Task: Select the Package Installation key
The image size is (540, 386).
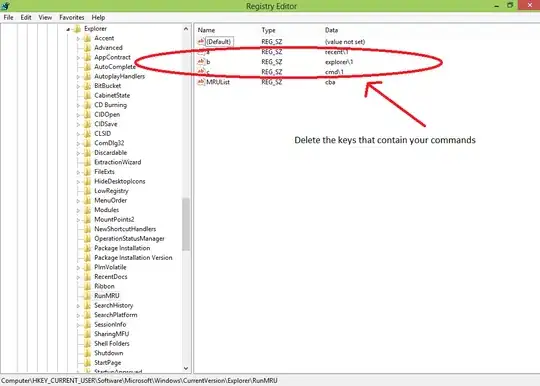Action: pyautogui.click(x=122, y=248)
